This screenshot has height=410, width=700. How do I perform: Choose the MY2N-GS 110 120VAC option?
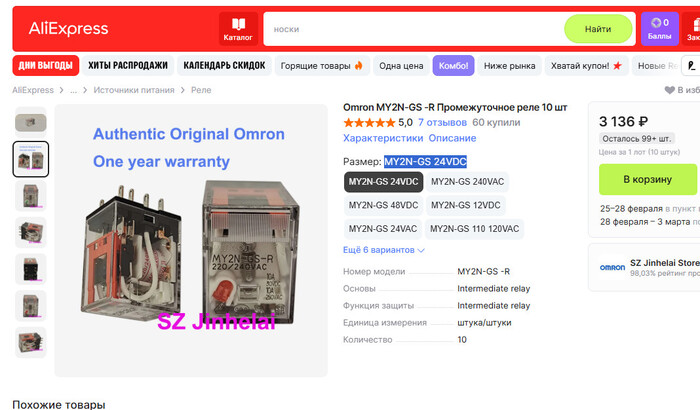click(475, 229)
